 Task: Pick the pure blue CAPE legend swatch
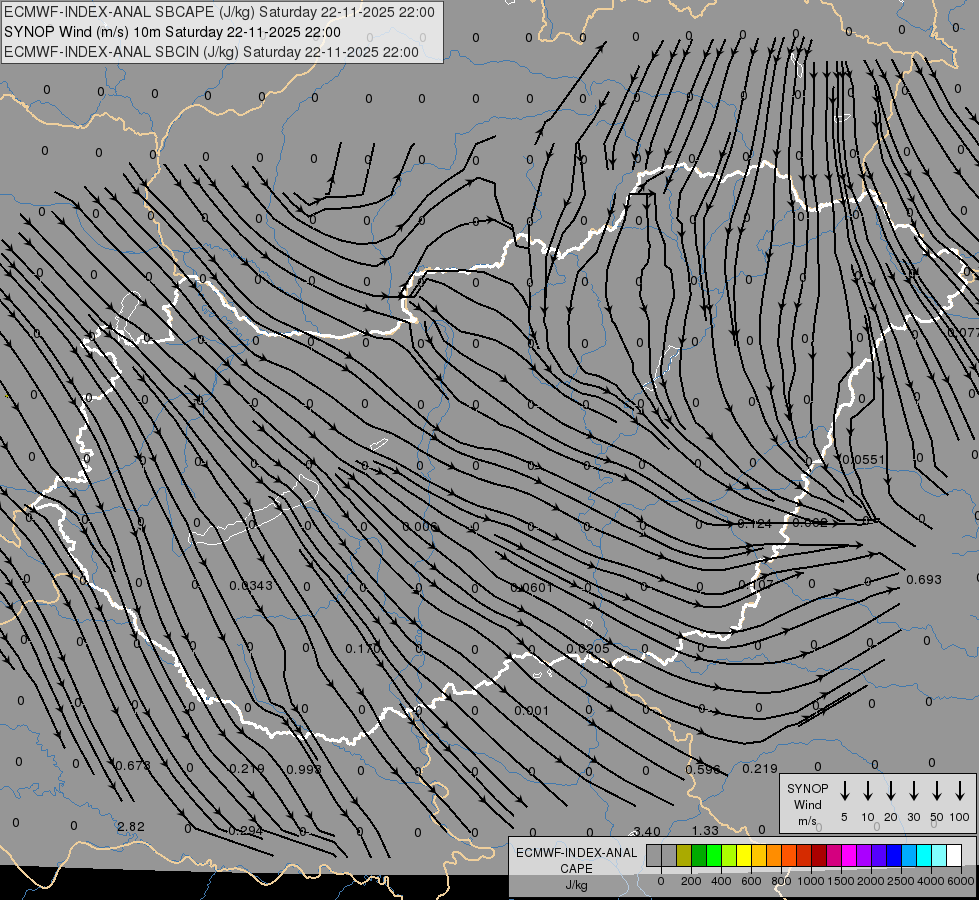[893, 856]
